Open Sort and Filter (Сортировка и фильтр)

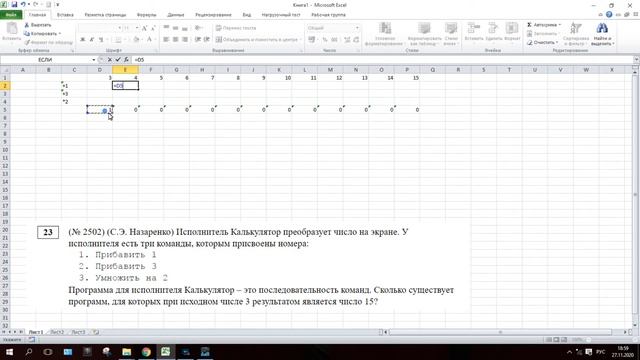point(576,33)
